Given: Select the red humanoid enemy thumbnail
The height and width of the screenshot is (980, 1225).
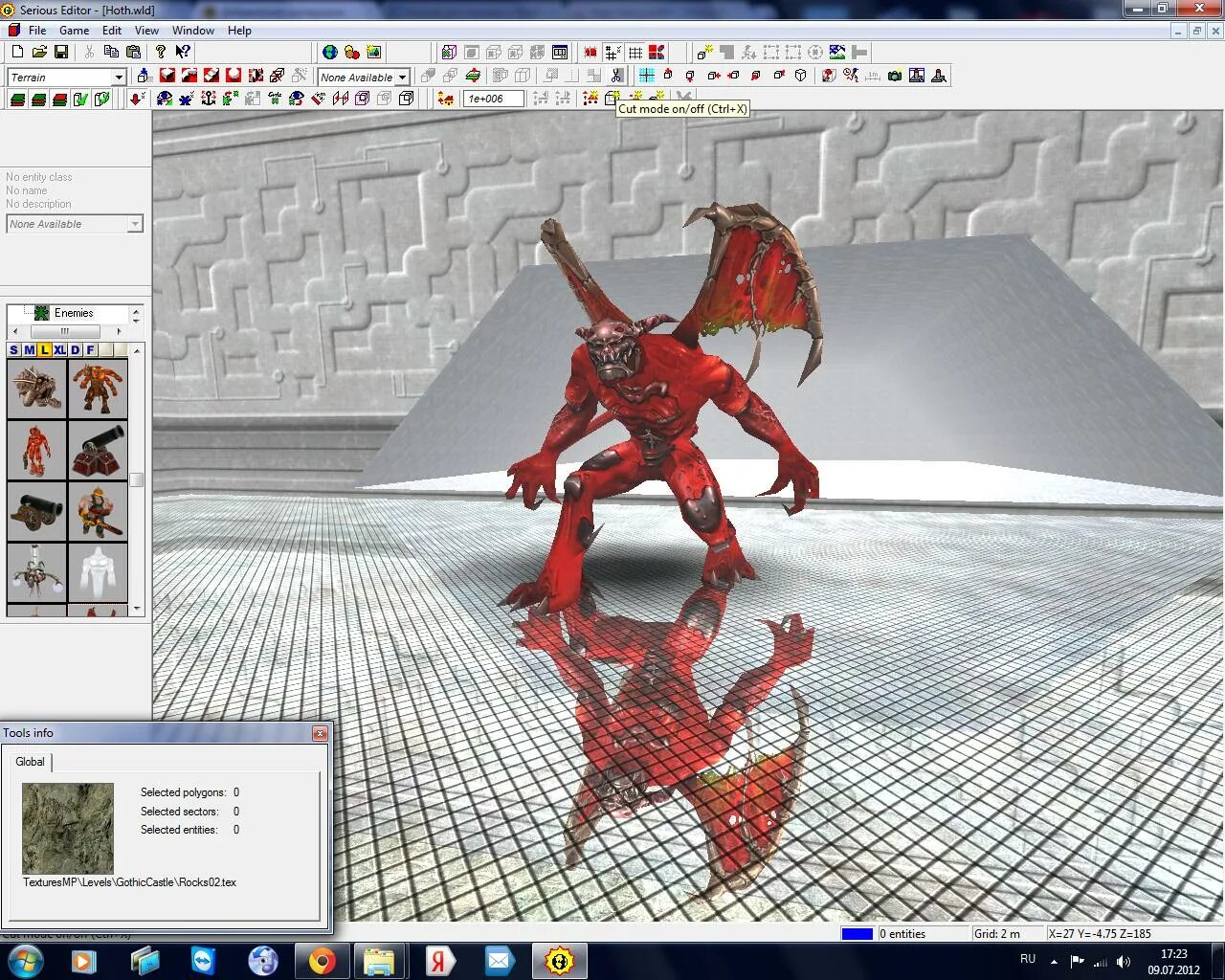Looking at the screenshot, I should tap(36, 450).
